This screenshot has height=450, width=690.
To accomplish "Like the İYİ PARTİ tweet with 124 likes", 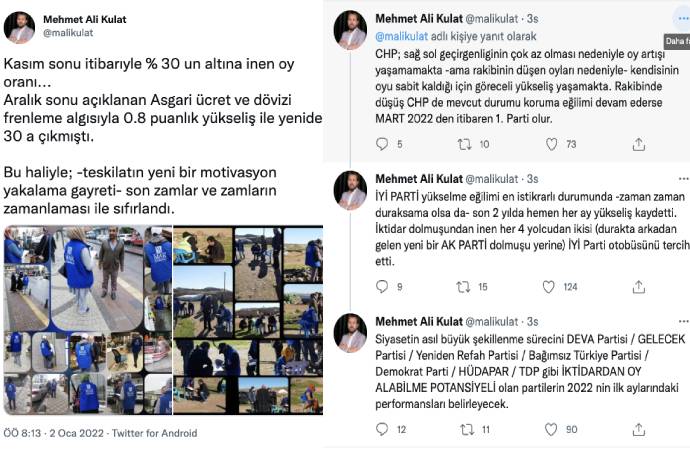I will pos(548,287).
